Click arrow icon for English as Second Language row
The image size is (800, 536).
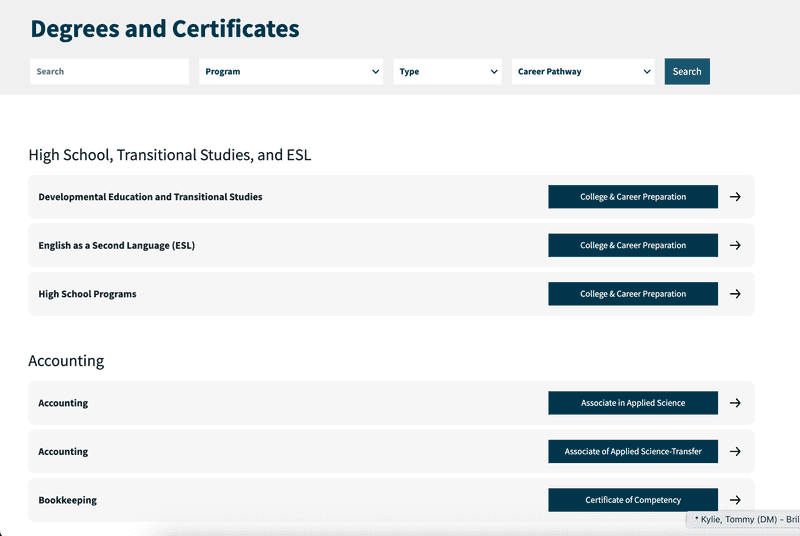coord(735,245)
